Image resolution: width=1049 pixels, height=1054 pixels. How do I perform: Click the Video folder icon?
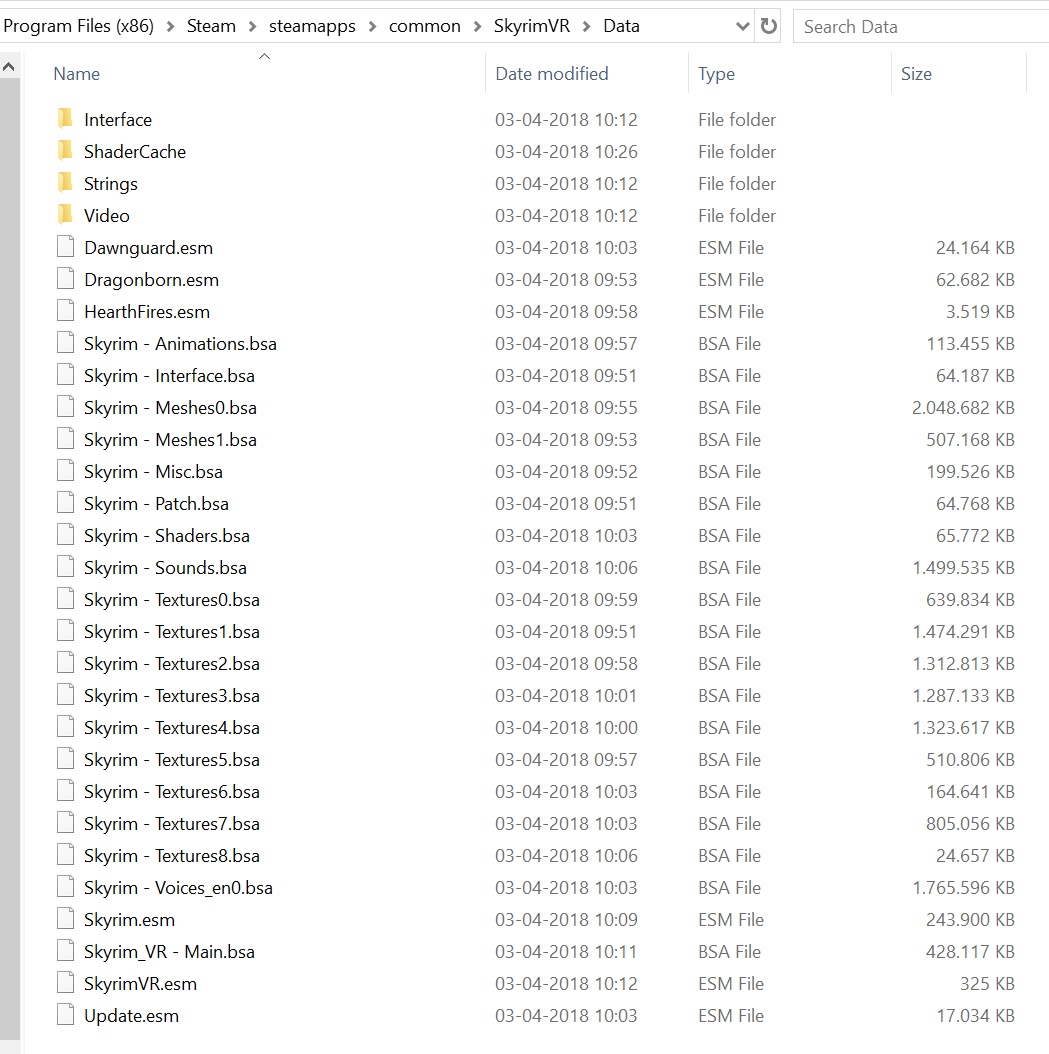(65, 215)
